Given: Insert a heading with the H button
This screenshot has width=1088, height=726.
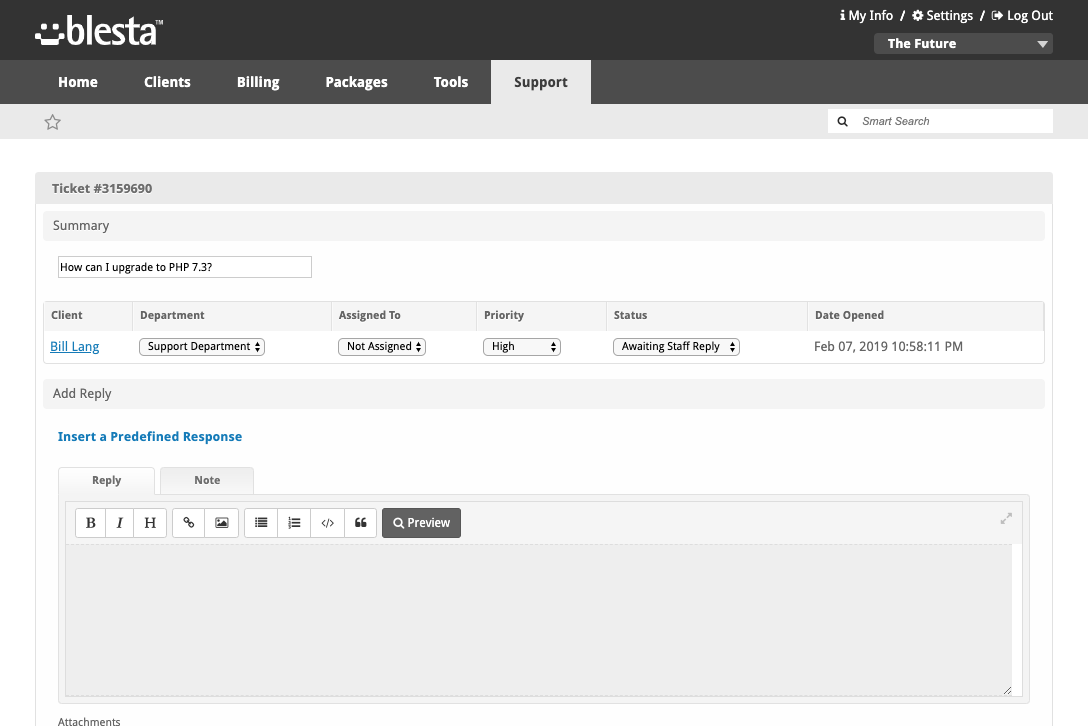Looking at the screenshot, I should (x=150, y=523).
